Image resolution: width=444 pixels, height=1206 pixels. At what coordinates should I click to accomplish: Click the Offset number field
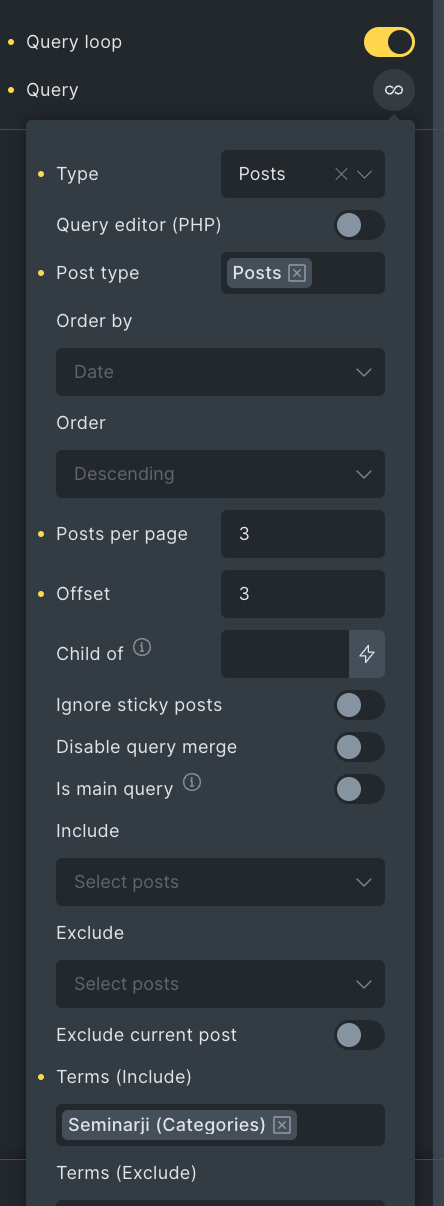click(x=303, y=594)
